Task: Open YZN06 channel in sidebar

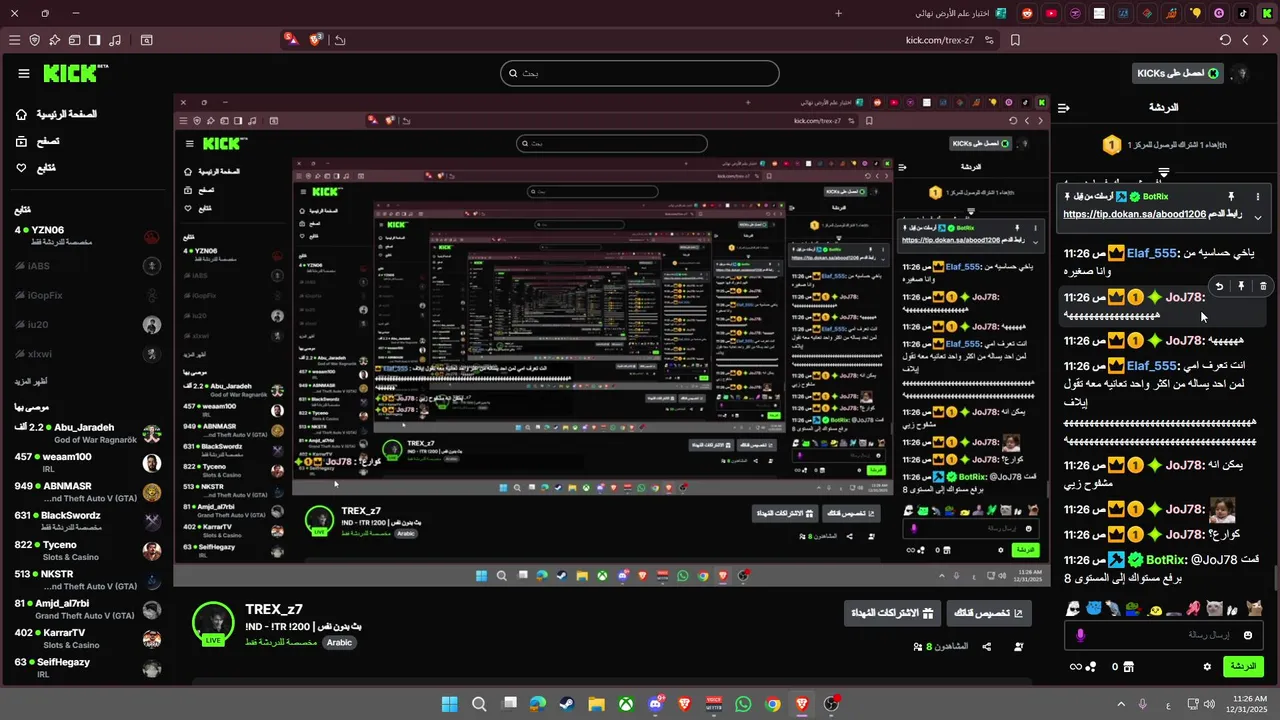Action: tap(87, 236)
